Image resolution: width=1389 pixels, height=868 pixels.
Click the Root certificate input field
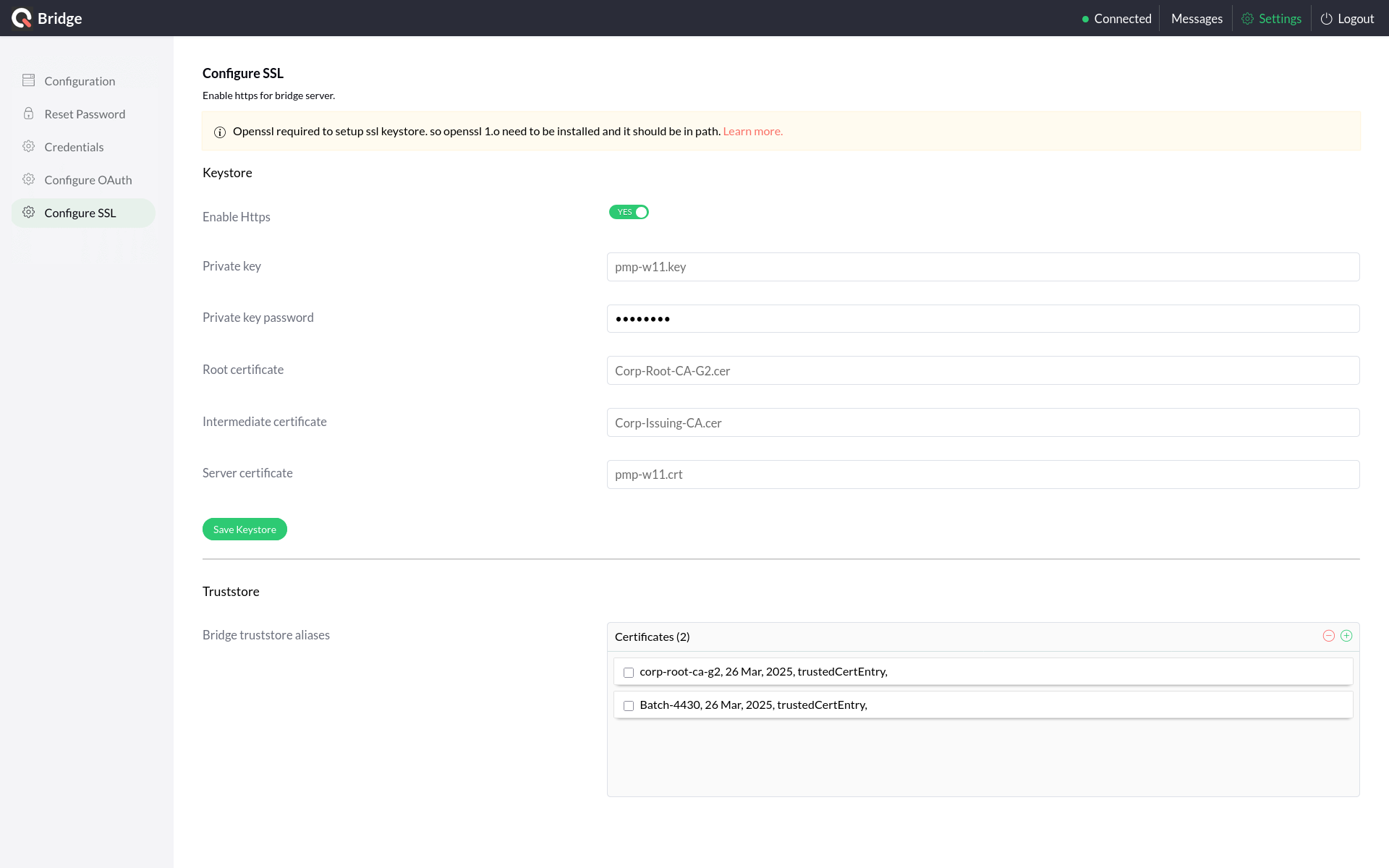click(x=982, y=370)
